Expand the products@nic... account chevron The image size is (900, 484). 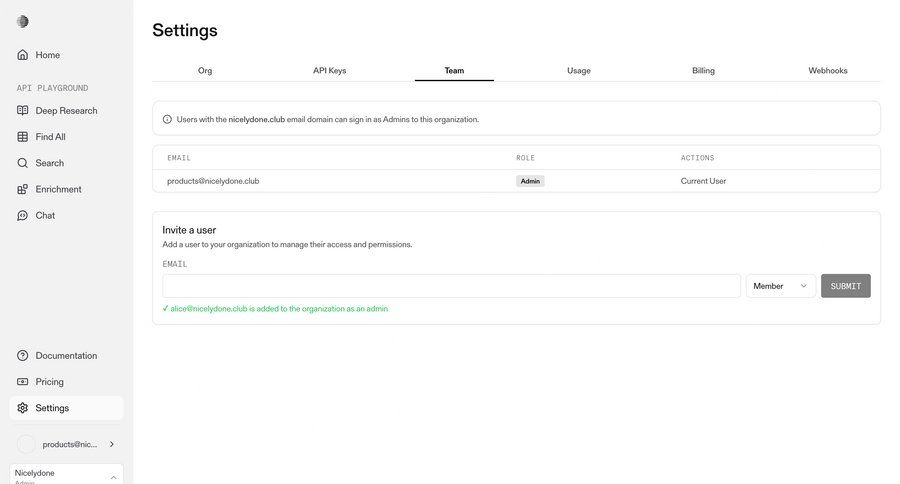[x=111, y=444]
